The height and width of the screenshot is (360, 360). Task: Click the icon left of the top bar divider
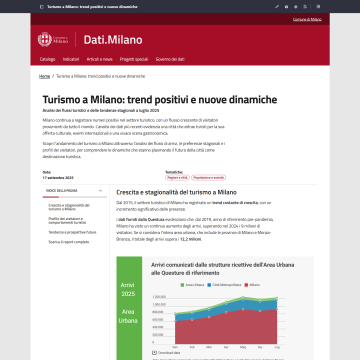click(x=305, y=7)
